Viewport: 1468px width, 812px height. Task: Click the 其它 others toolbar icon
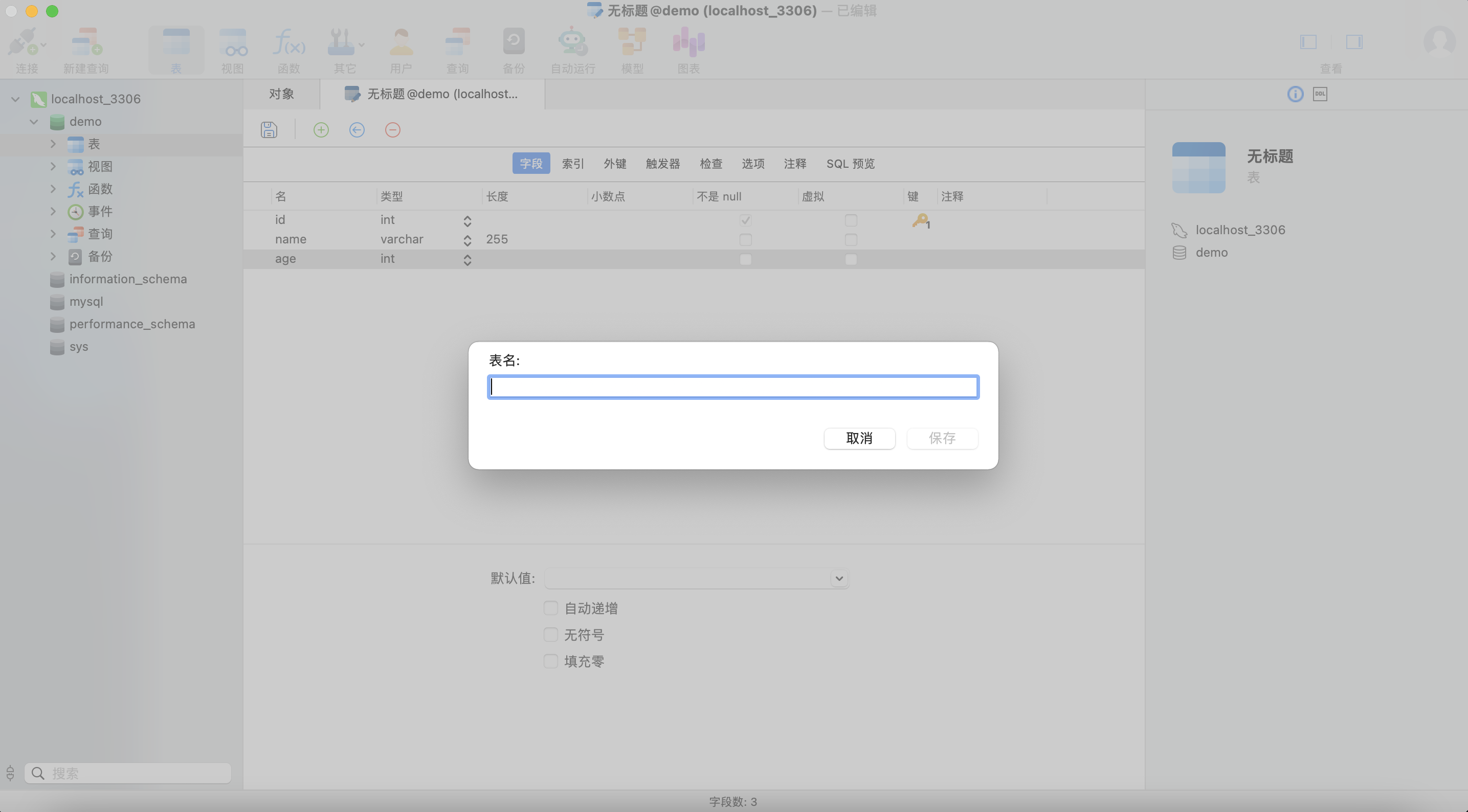[x=345, y=50]
